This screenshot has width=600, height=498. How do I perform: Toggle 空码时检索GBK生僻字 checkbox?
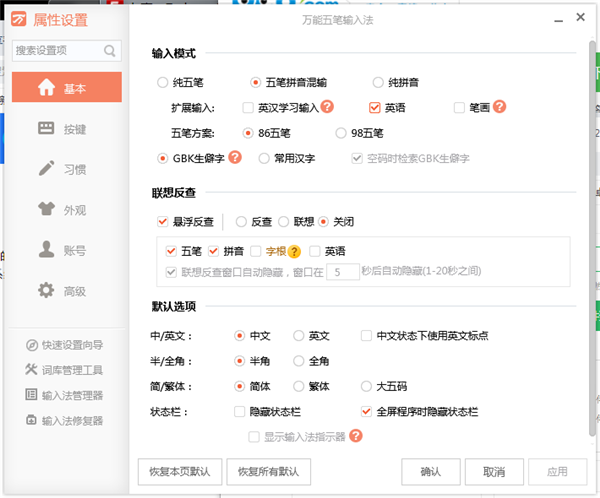click(357, 158)
